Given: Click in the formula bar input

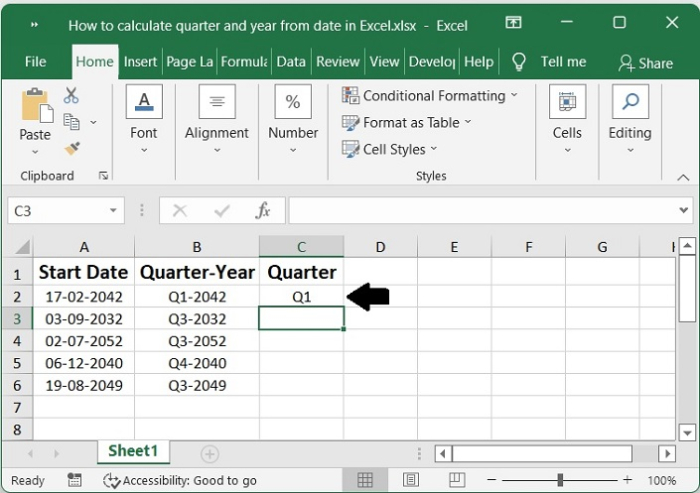Looking at the screenshot, I should 482,210.
